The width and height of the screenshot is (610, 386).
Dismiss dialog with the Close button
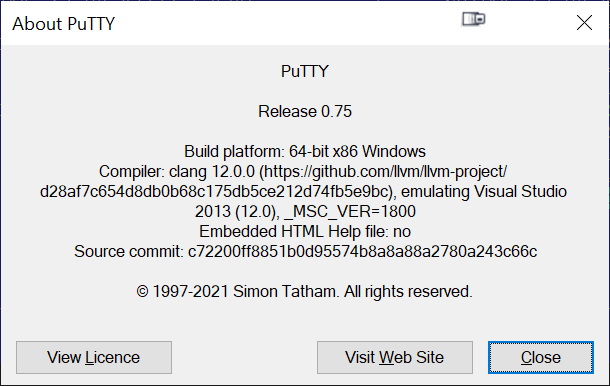click(x=541, y=357)
